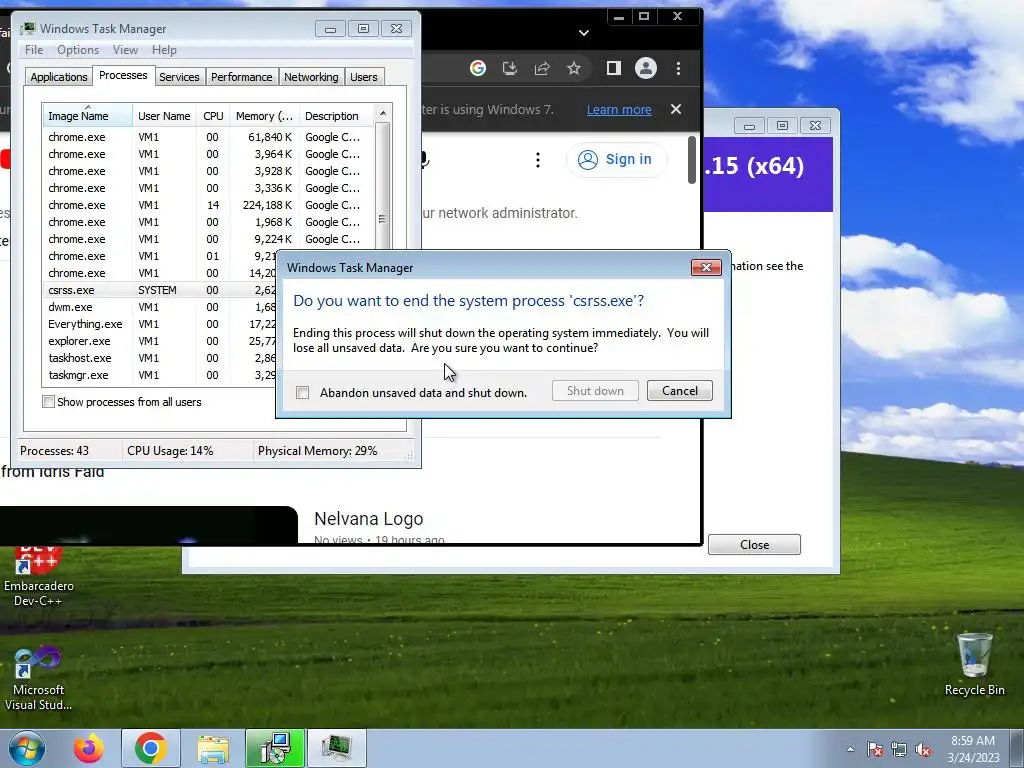Image resolution: width=1024 pixels, height=768 pixels.
Task: Select the explorer.exe process row
Action: [160, 341]
